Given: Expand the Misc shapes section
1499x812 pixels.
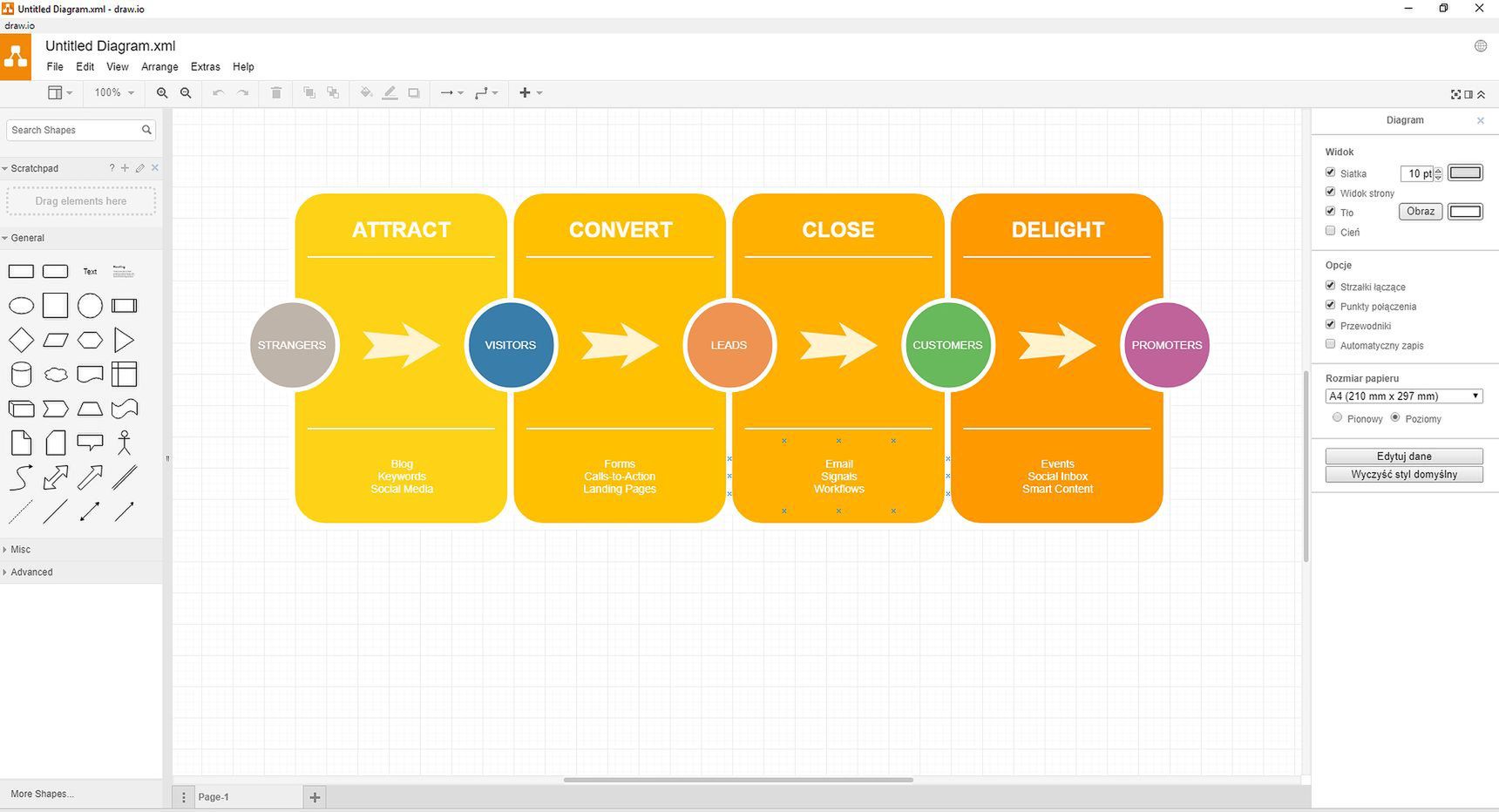Looking at the screenshot, I should 21,550.
